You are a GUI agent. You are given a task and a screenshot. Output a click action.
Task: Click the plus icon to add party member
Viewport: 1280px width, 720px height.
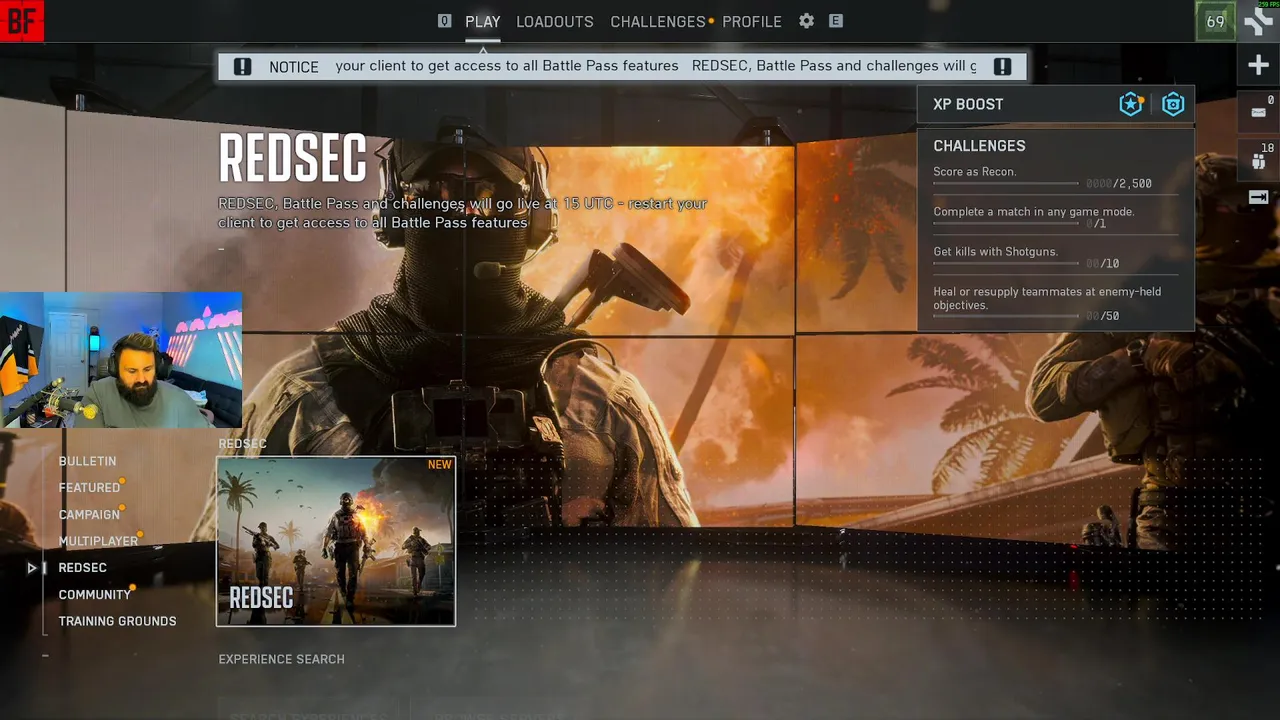pyautogui.click(x=1258, y=66)
